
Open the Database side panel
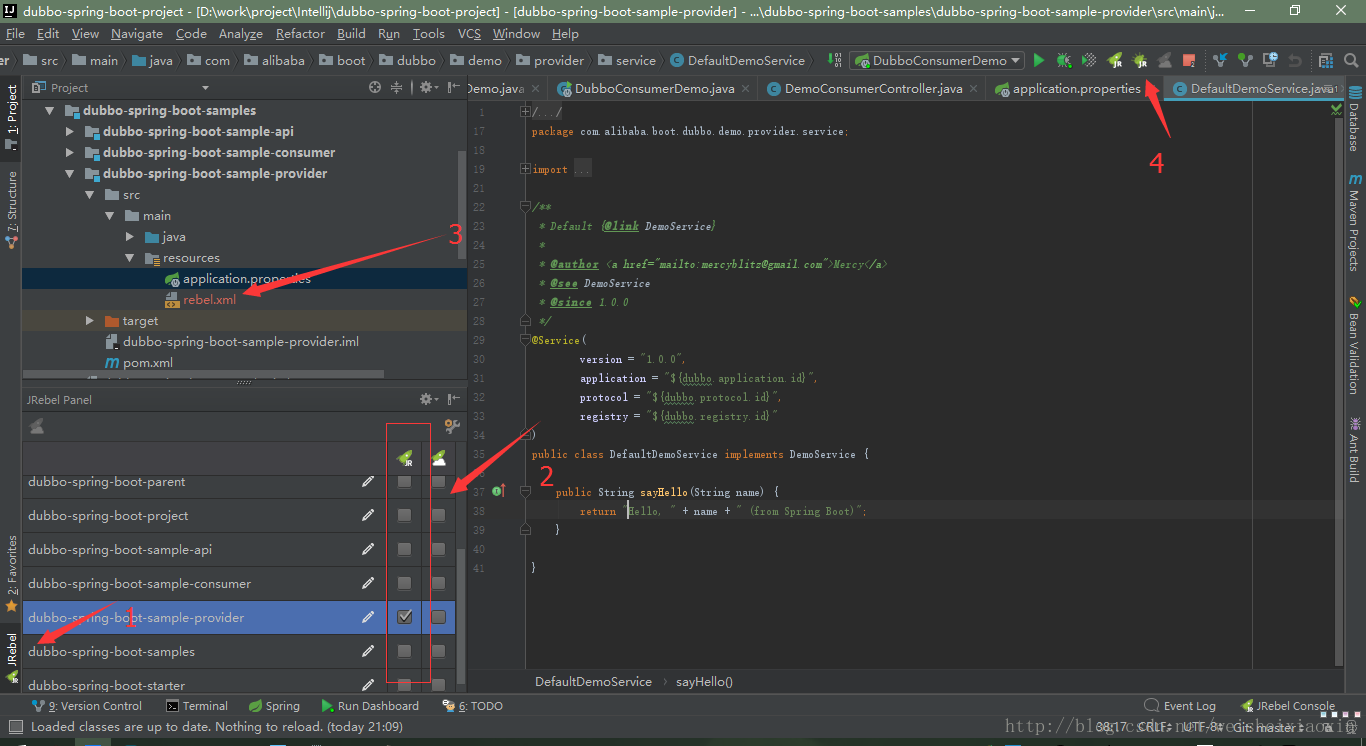tap(1355, 120)
